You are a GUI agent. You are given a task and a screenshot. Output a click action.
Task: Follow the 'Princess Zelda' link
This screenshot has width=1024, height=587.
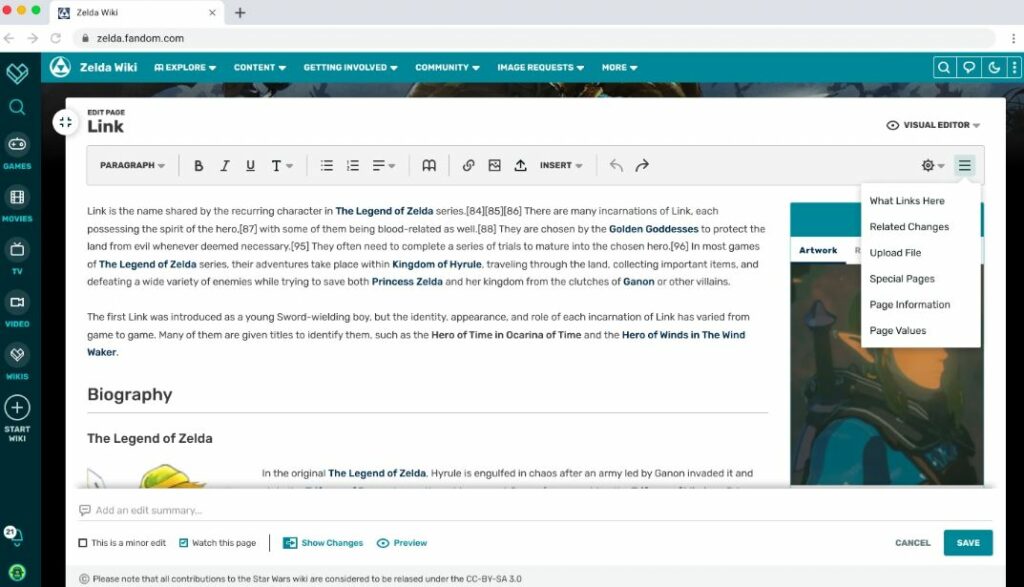tap(407, 282)
